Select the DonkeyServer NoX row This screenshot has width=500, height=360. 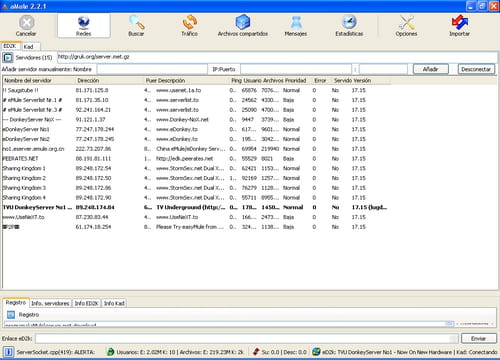[197, 119]
